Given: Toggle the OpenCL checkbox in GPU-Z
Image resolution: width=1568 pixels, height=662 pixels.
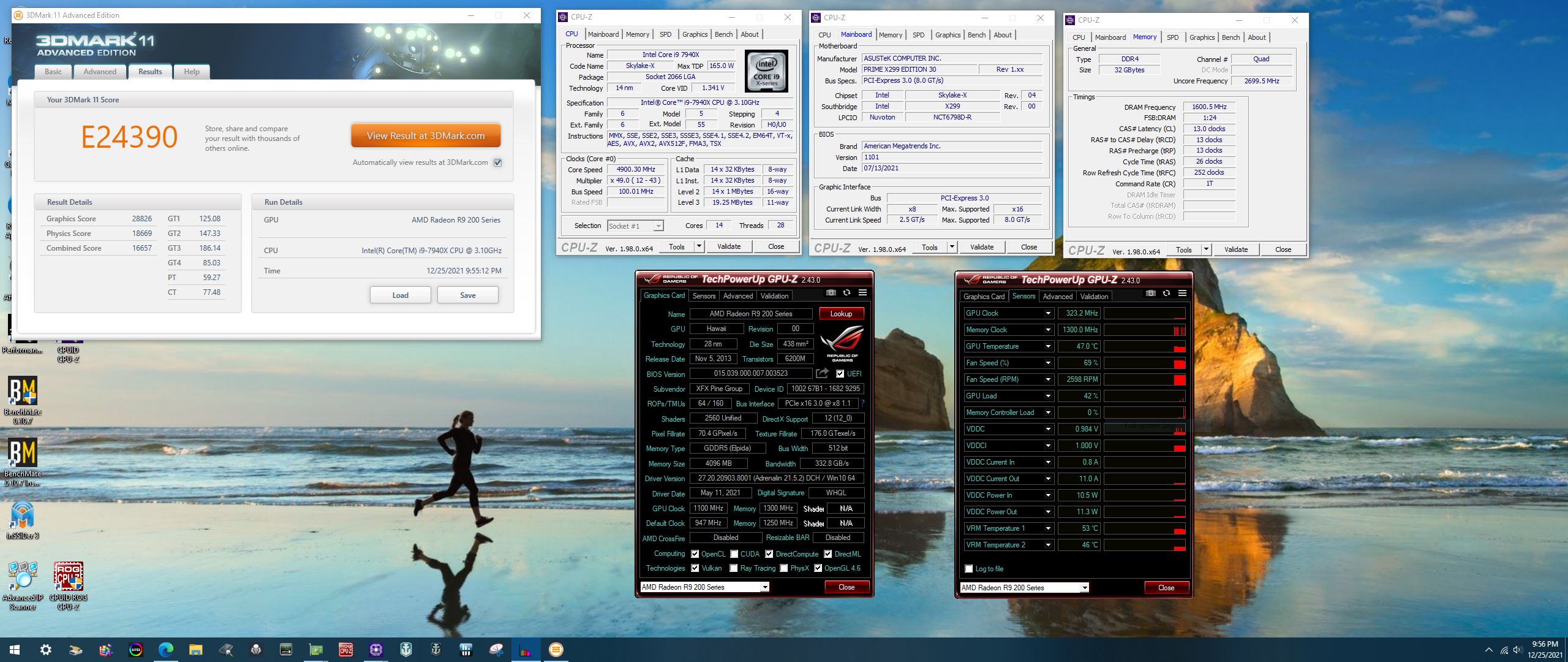Looking at the screenshot, I should coord(695,554).
